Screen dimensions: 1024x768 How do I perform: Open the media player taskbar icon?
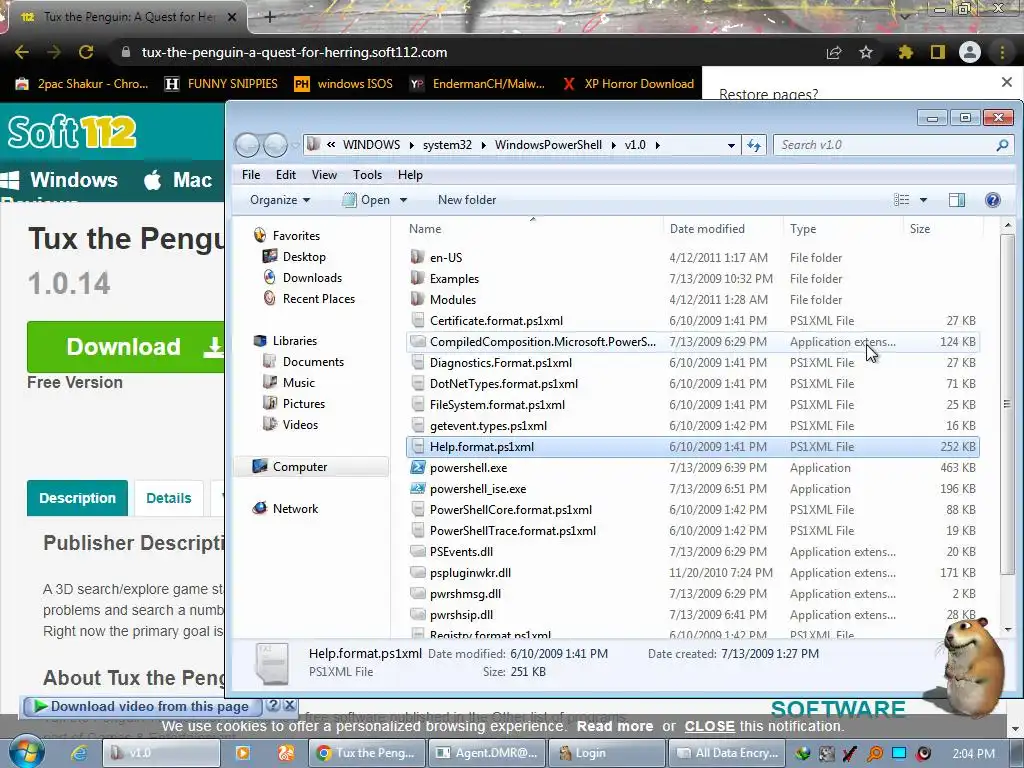click(242, 753)
